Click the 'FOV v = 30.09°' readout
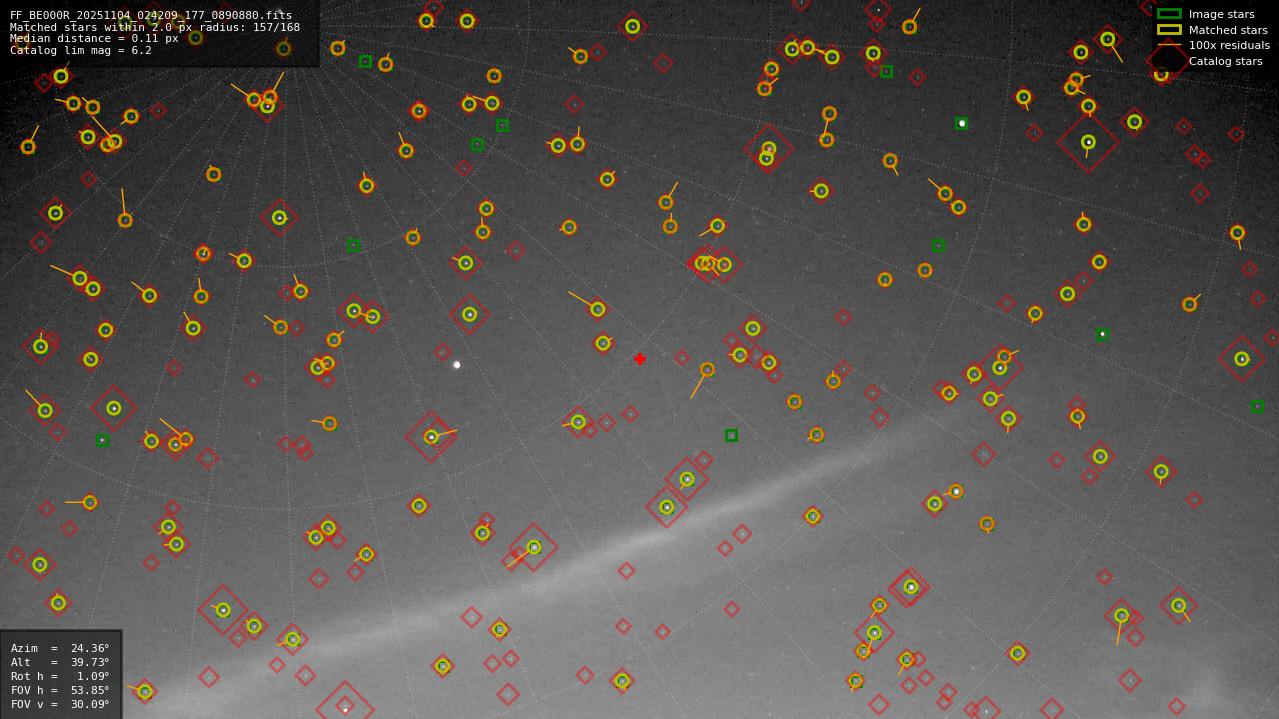Screen dimensions: 1279x719 (x=60, y=704)
